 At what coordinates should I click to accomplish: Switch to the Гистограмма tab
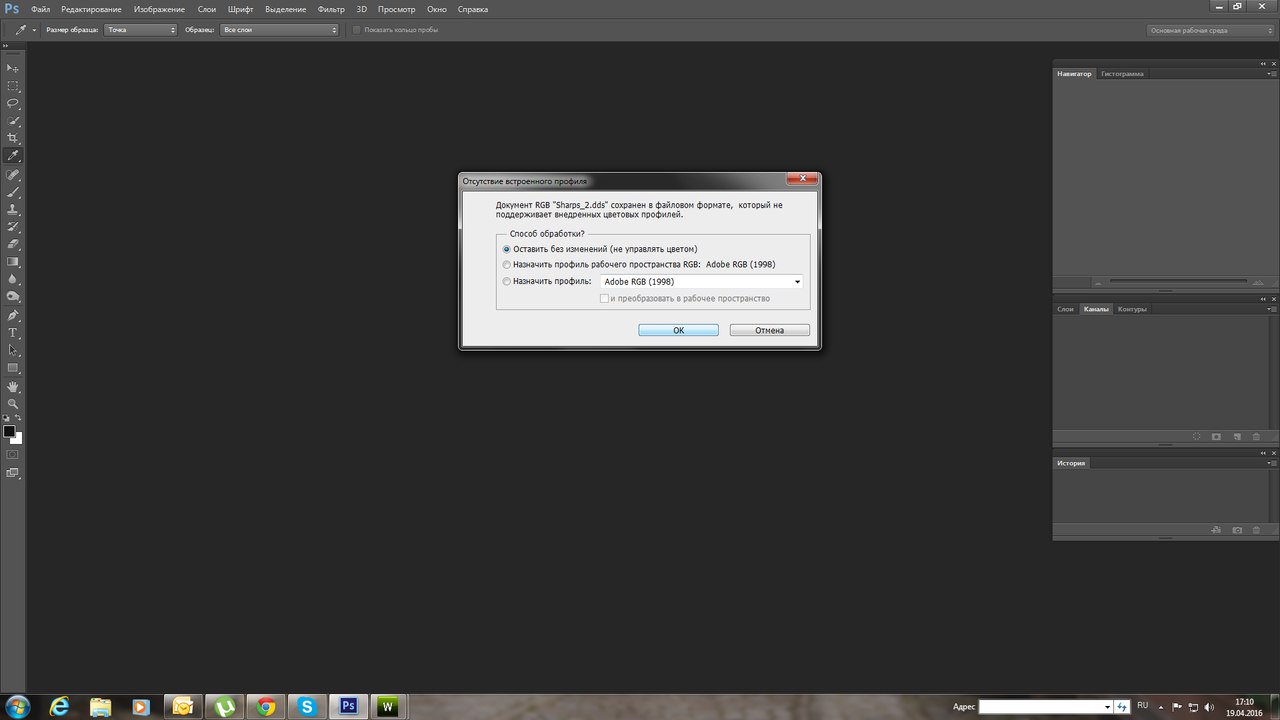coord(1122,74)
